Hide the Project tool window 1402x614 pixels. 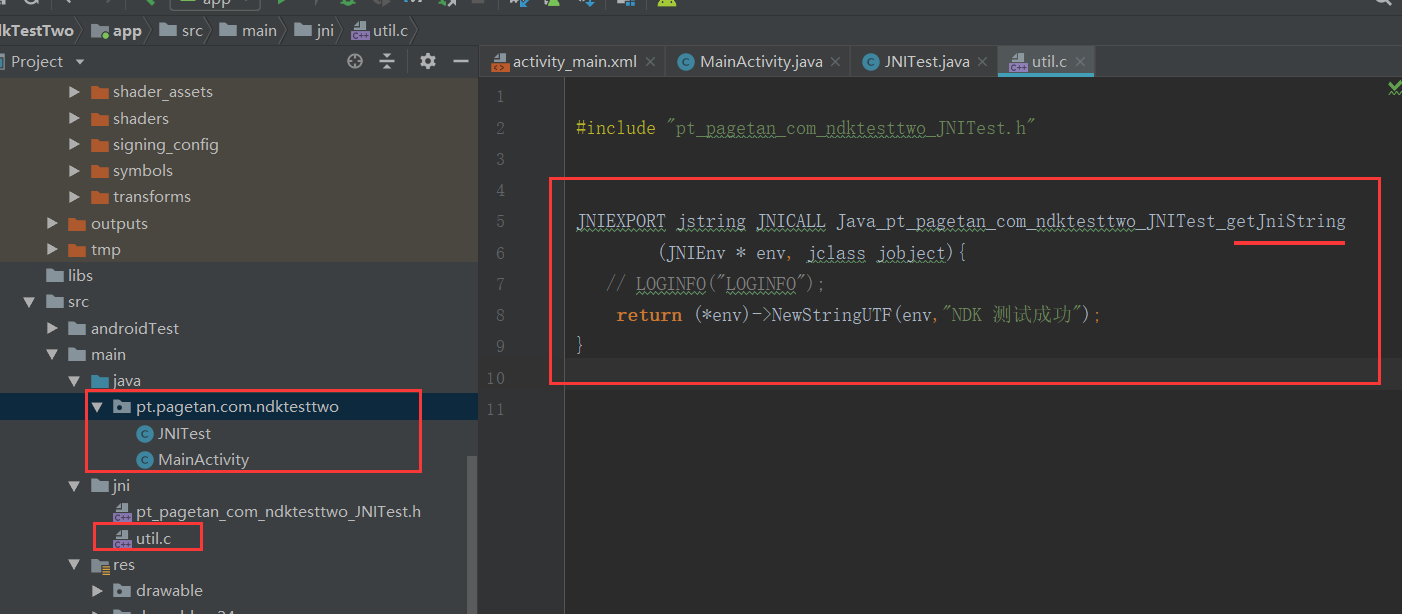coord(461,61)
